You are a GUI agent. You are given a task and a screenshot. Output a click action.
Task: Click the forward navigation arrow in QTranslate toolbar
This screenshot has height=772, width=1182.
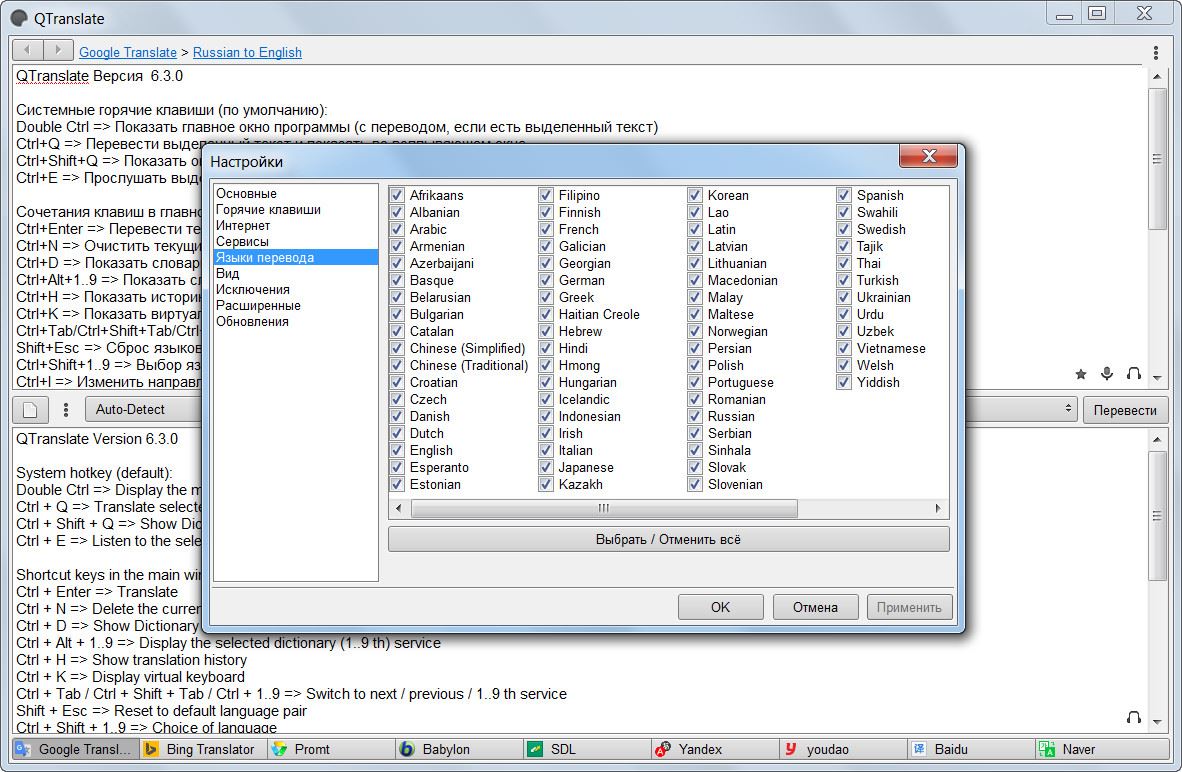tap(57, 51)
